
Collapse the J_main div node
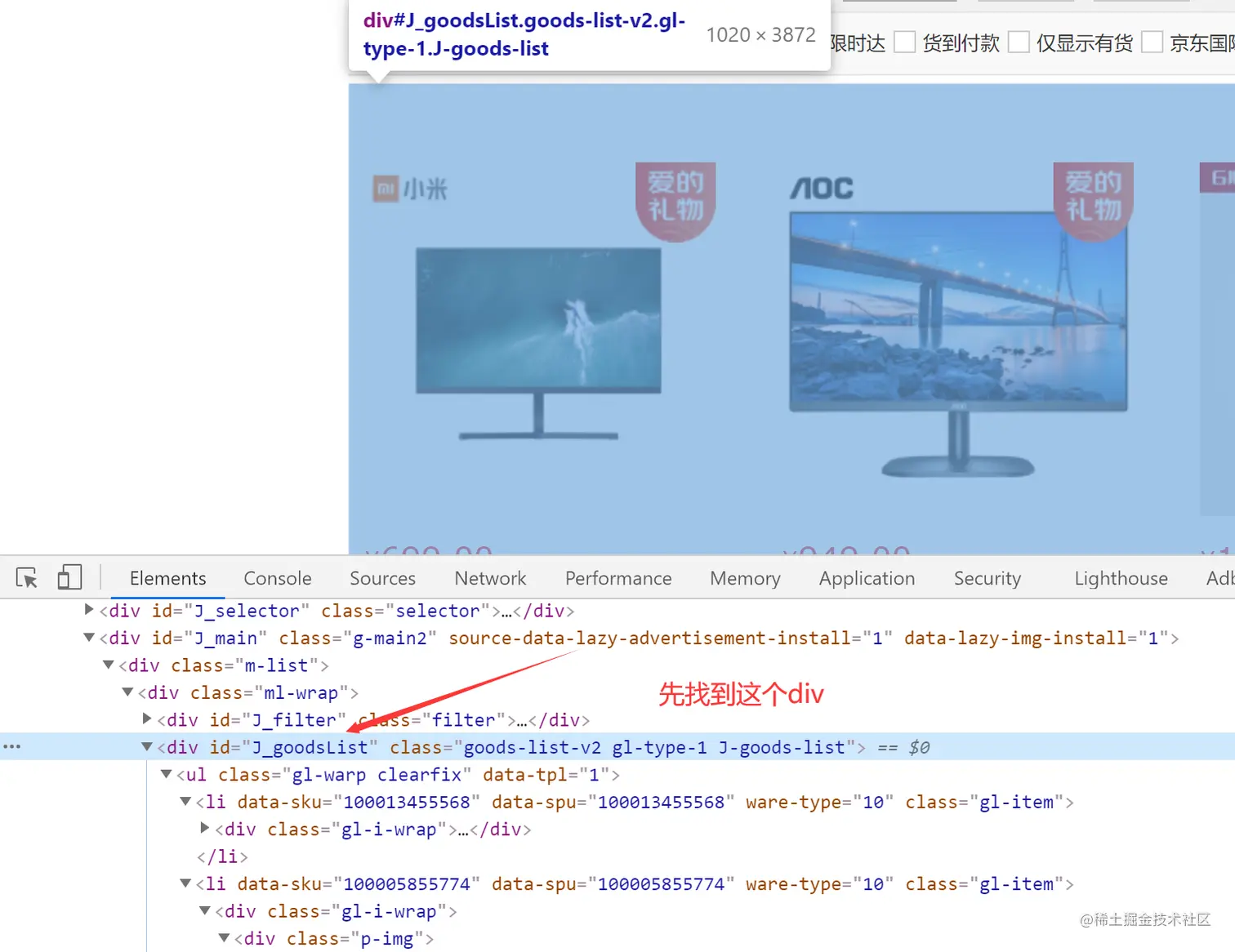(89, 637)
